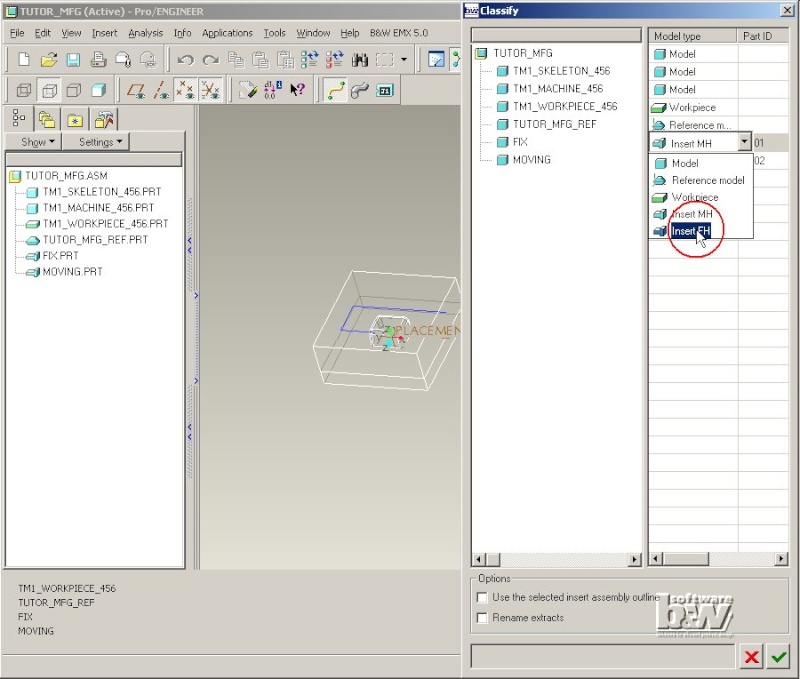Click the Model type column header
Screen dimensions: 800x679
(x=692, y=36)
